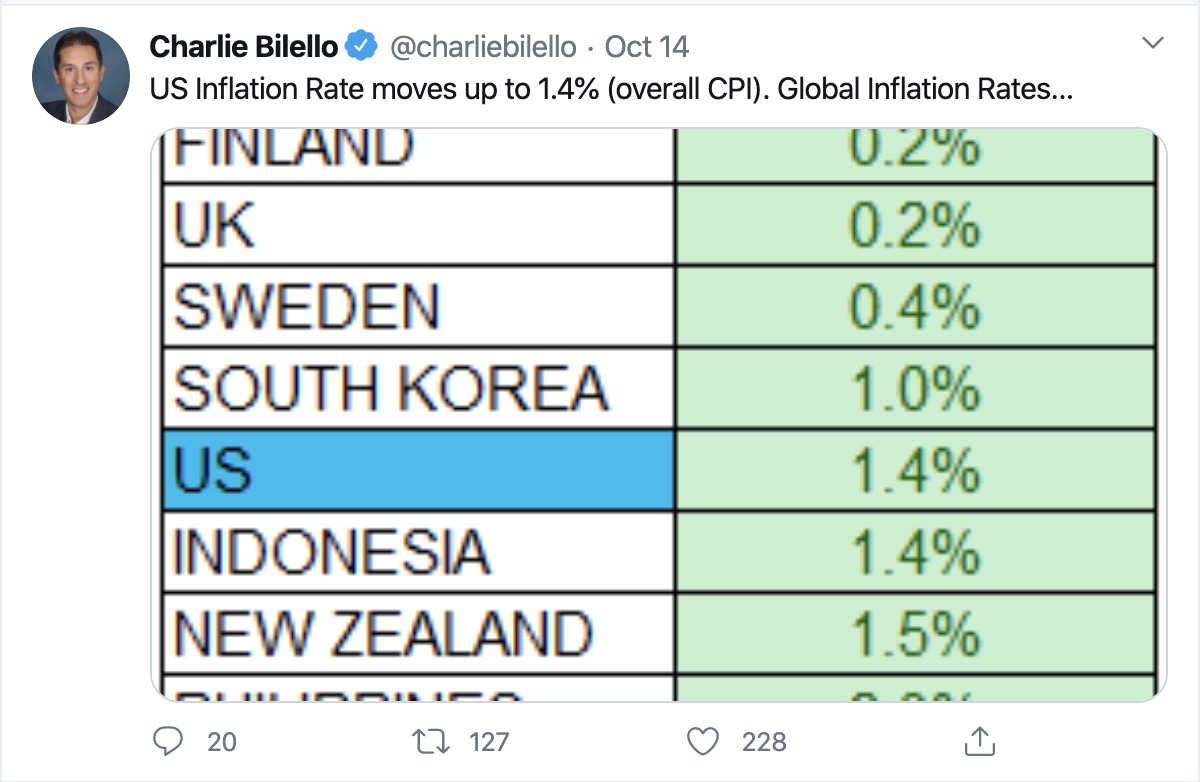Screen dimensions: 1202x782
Task: Click the 127 retweet count
Action: coord(489,742)
